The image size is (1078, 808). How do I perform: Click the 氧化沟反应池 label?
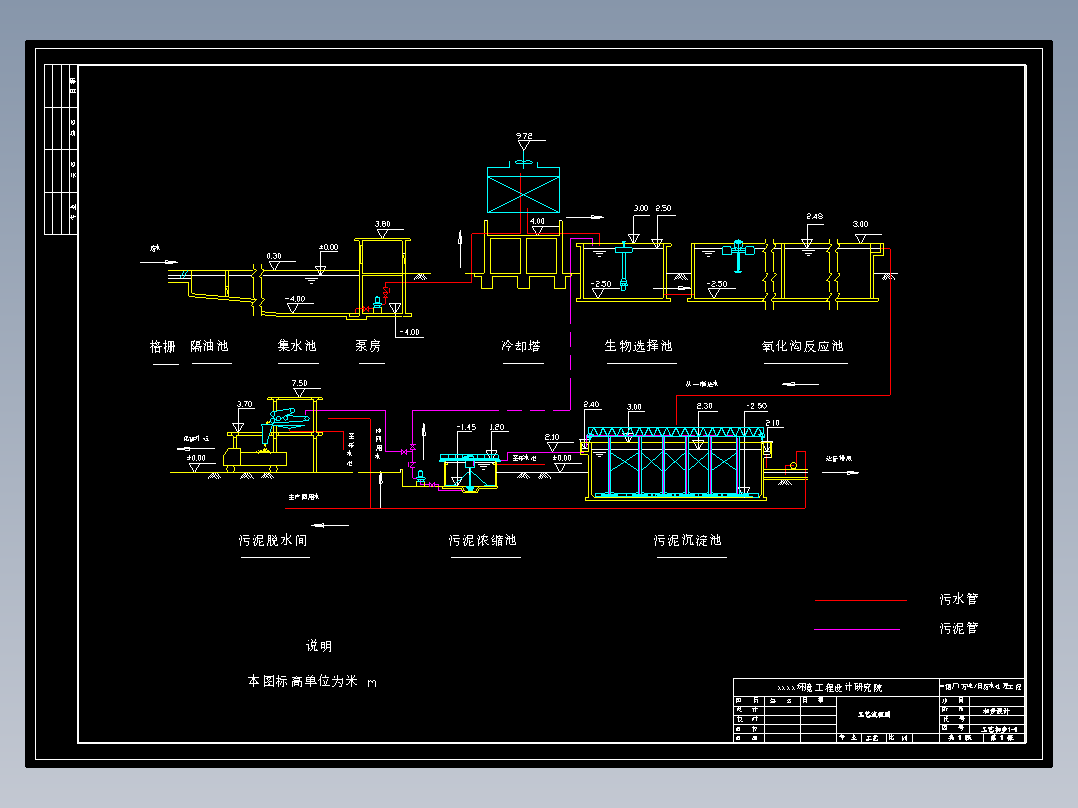[x=802, y=346]
